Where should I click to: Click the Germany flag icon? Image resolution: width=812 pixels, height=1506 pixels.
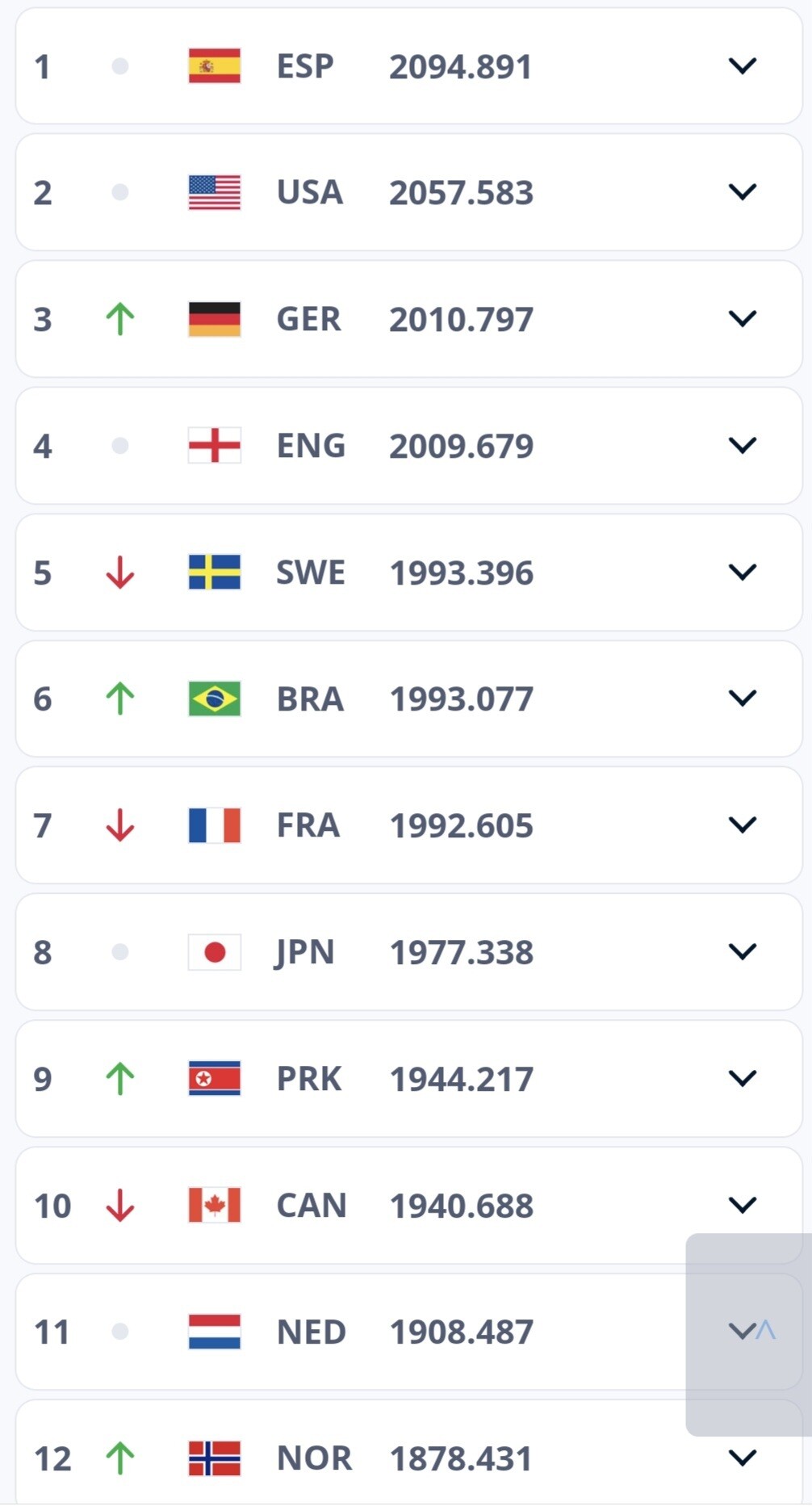click(214, 319)
